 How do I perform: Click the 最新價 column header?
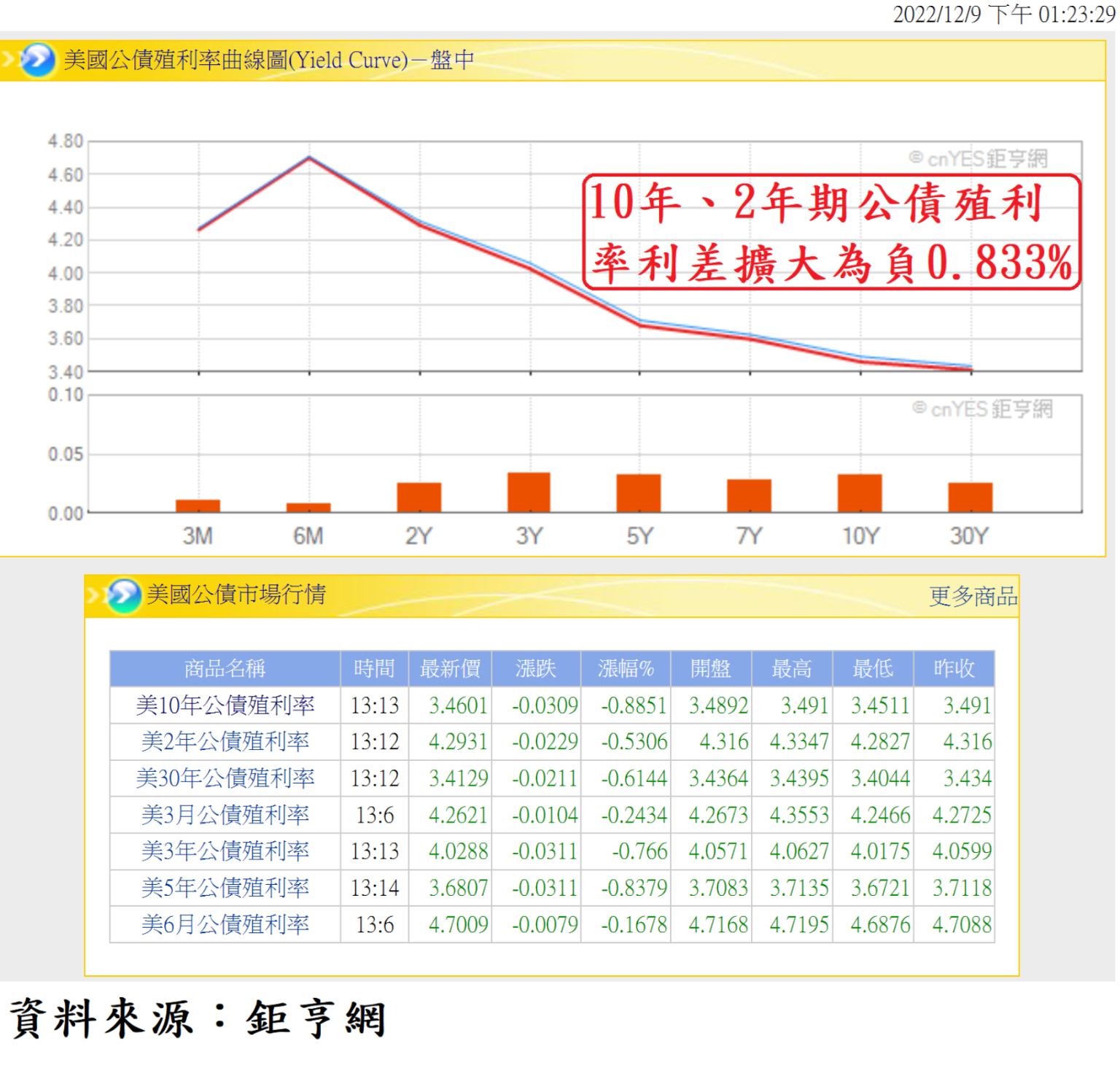[450, 668]
